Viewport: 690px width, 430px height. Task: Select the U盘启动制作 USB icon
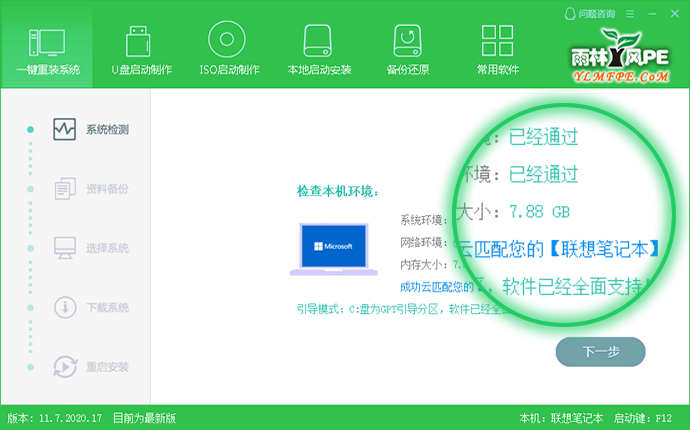point(138,41)
